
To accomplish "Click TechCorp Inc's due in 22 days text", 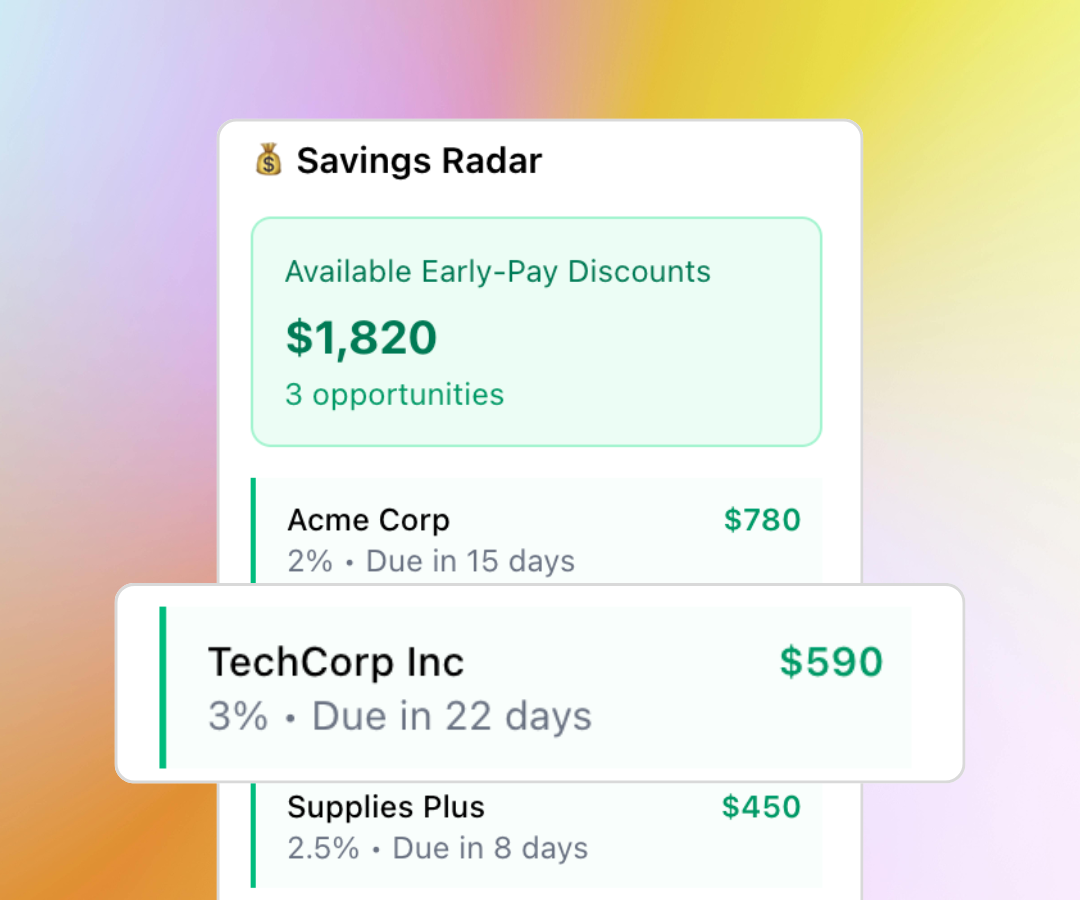I will (450, 716).
